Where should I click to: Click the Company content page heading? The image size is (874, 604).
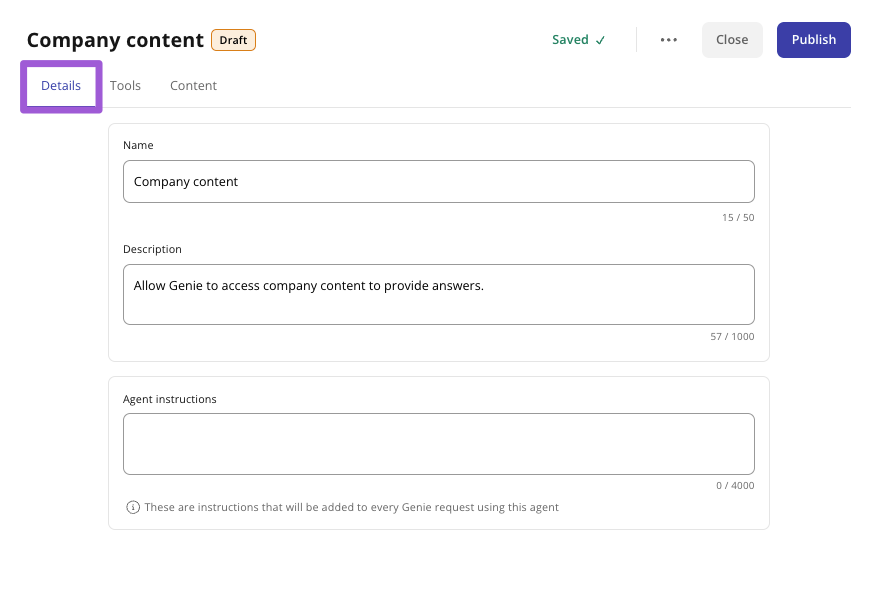(115, 40)
